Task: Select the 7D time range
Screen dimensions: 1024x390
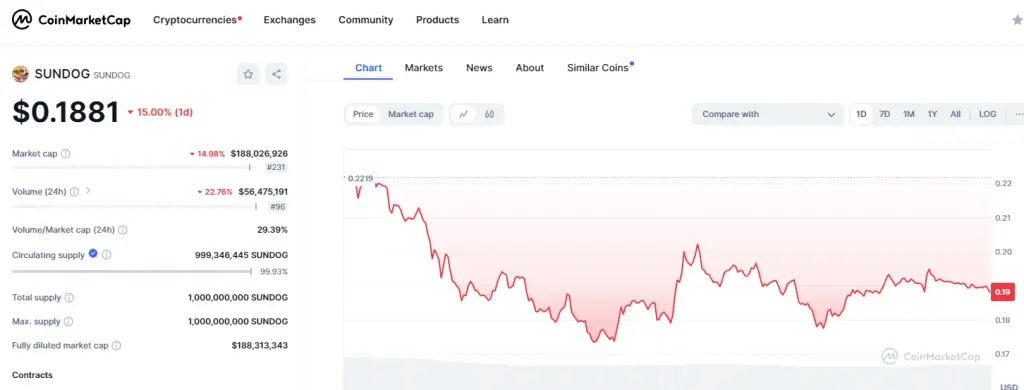Action: click(x=884, y=114)
